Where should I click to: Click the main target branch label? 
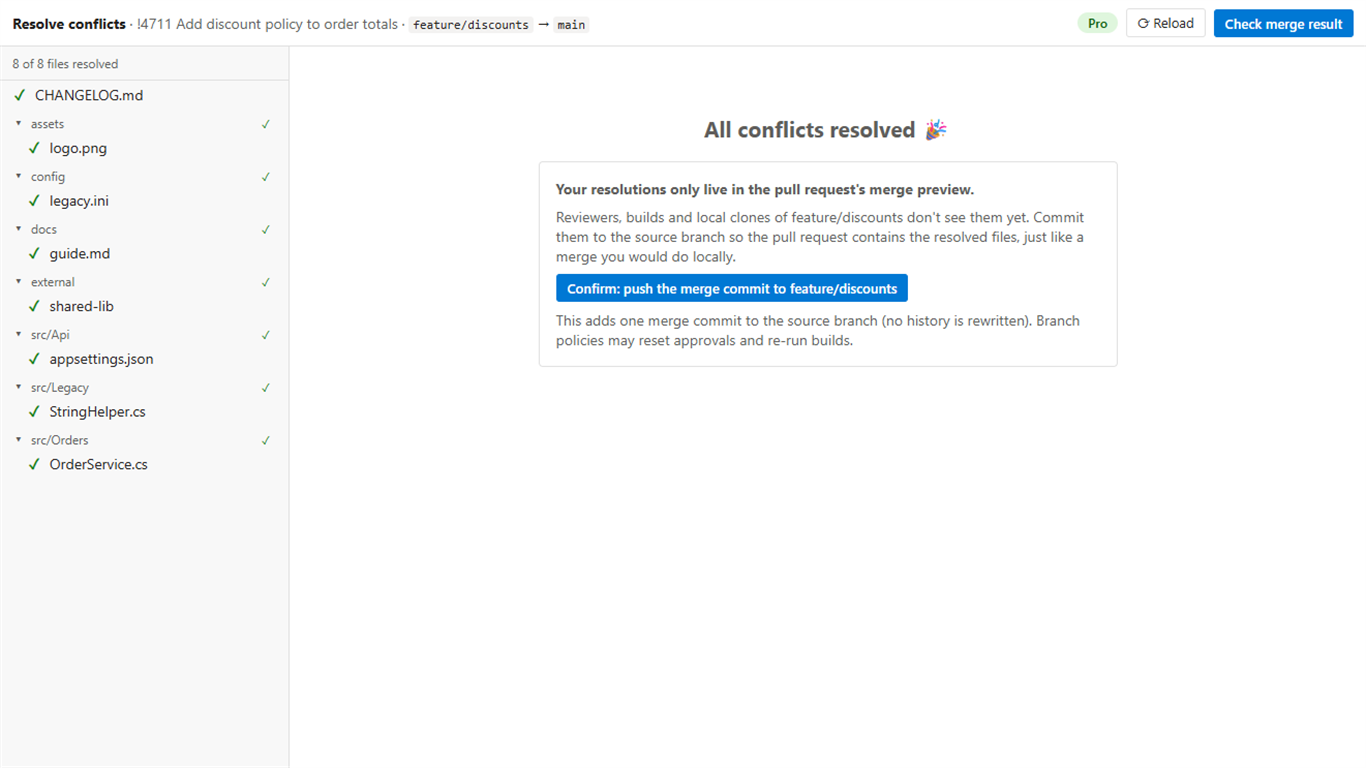[571, 24]
